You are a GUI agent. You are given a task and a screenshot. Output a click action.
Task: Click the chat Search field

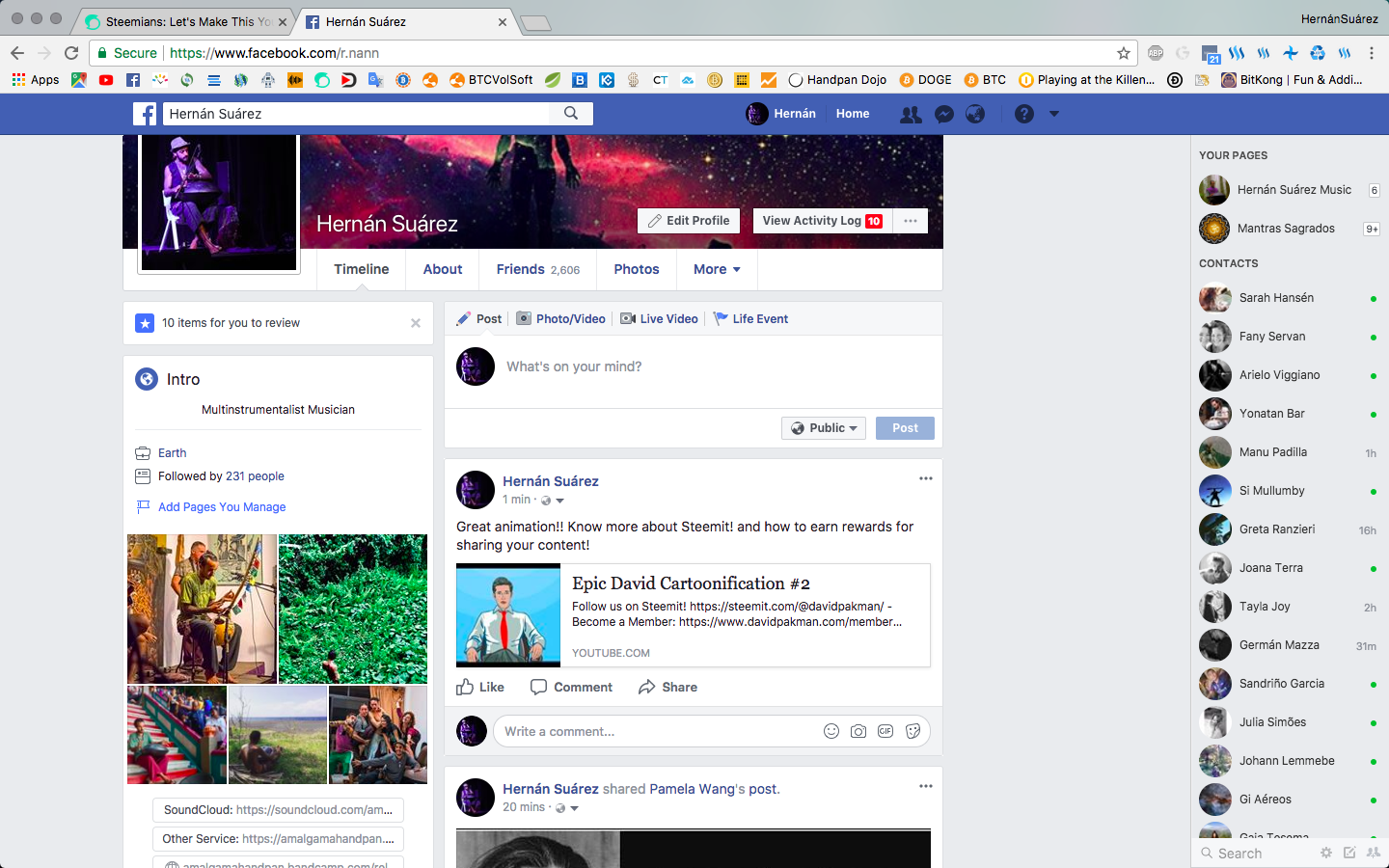[1254, 854]
